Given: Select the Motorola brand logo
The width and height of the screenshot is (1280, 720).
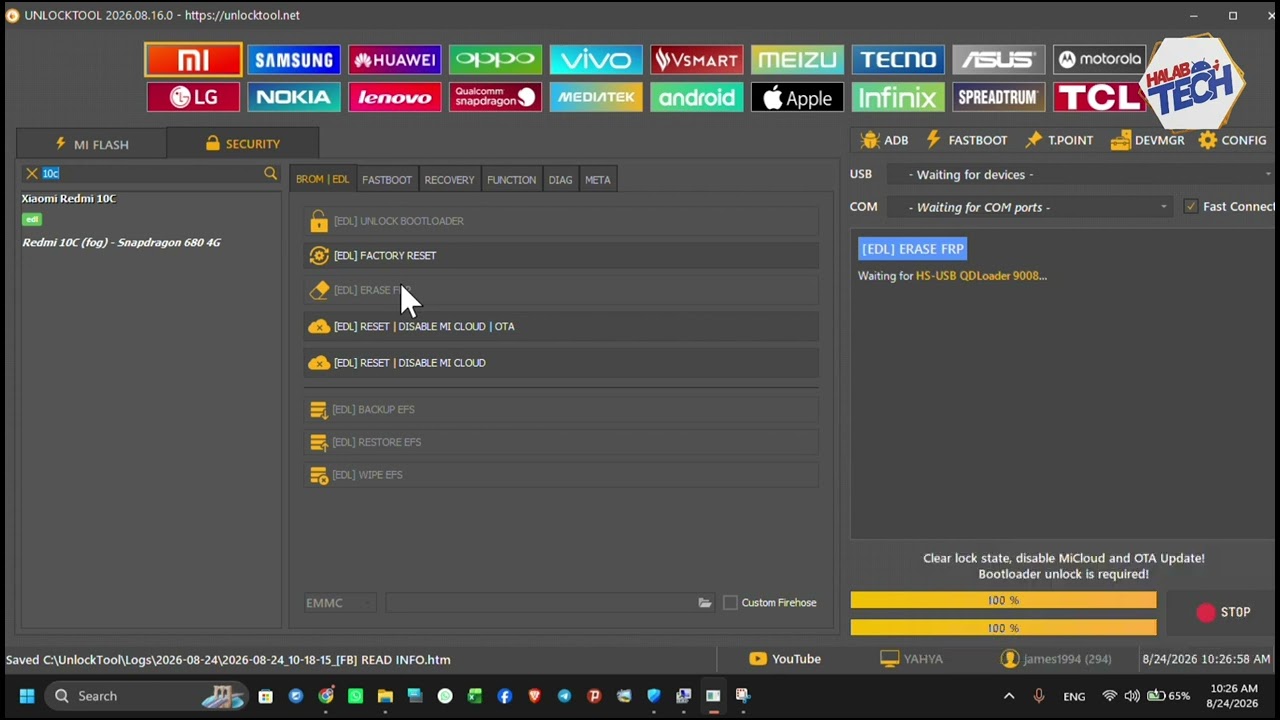Looking at the screenshot, I should pyautogui.click(x=1099, y=60).
